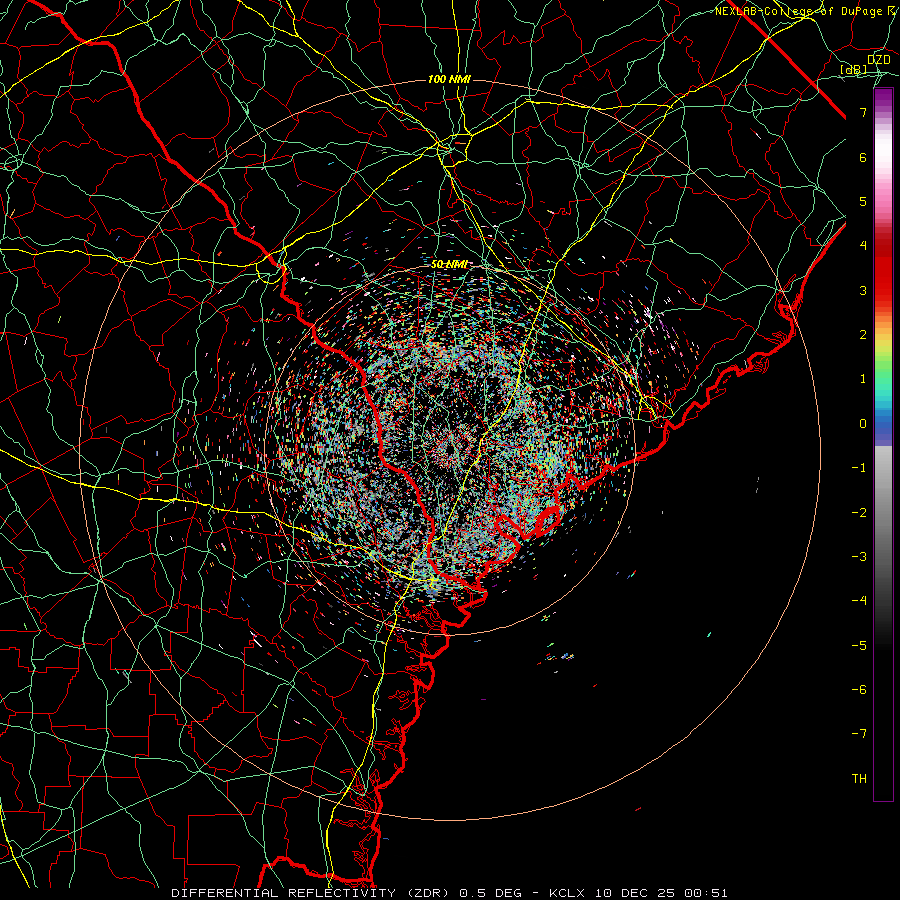Image resolution: width=900 pixels, height=900 pixels.
Task: Click the 1 value on color scale
Action: (863, 379)
